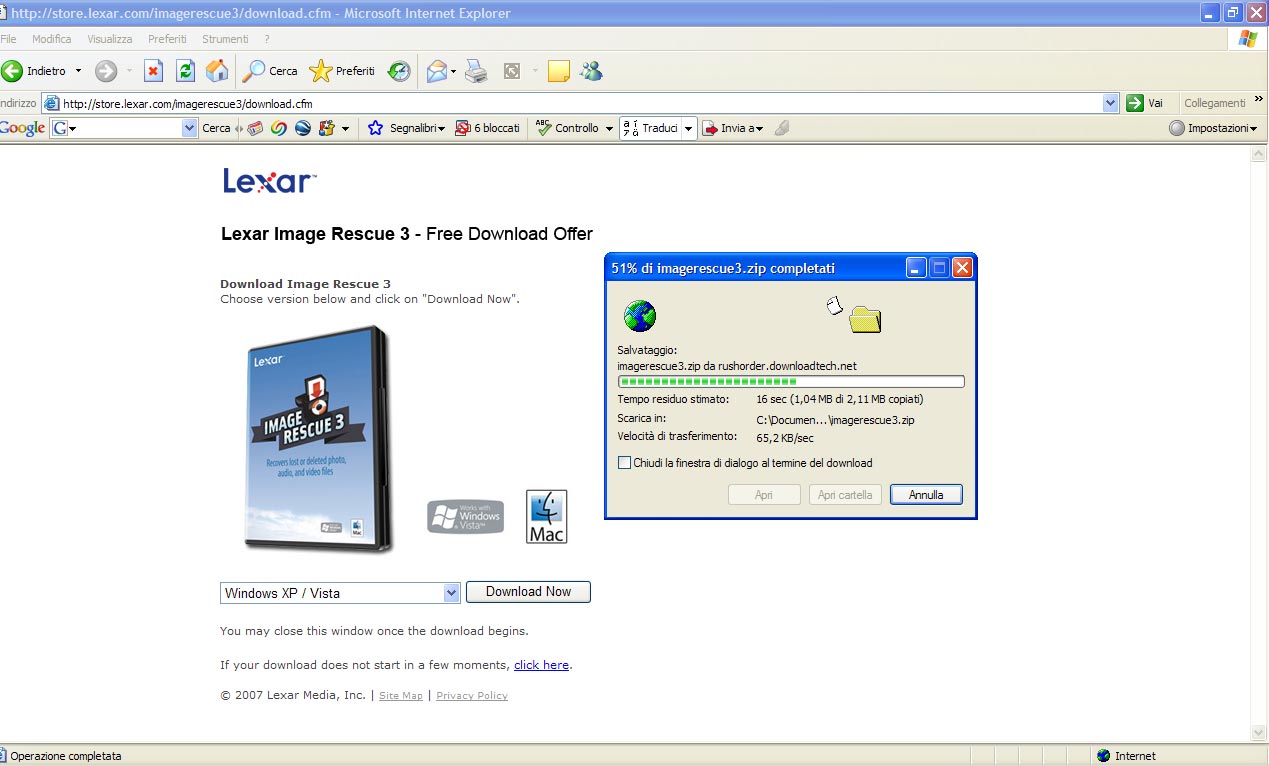
Task: Open the Site Map link
Action: point(401,696)
